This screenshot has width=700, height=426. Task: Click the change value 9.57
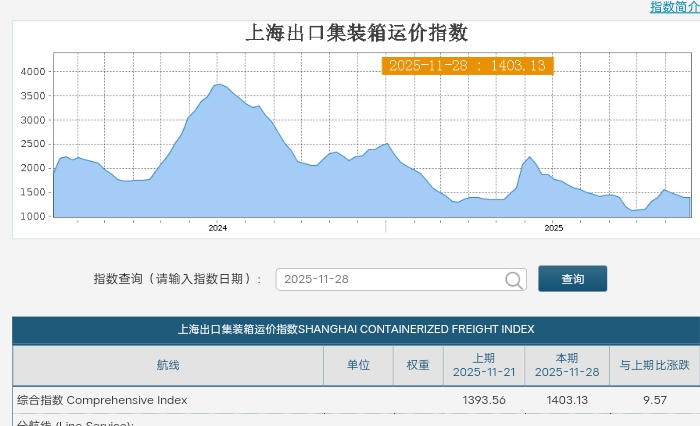pyautogui.click(x=655, y=400)
